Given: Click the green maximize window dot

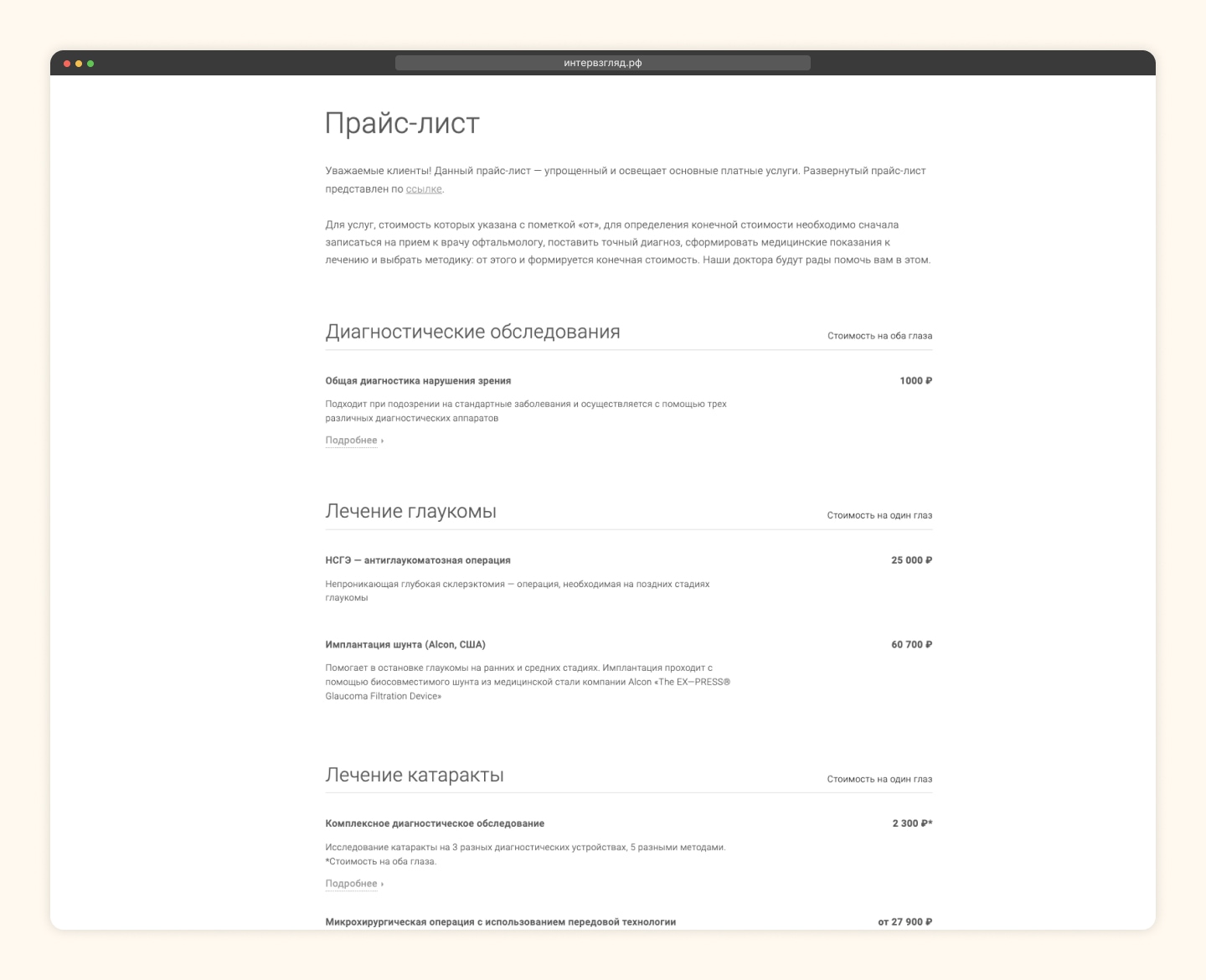Looking at the screenshot, I should click(90, 64).
